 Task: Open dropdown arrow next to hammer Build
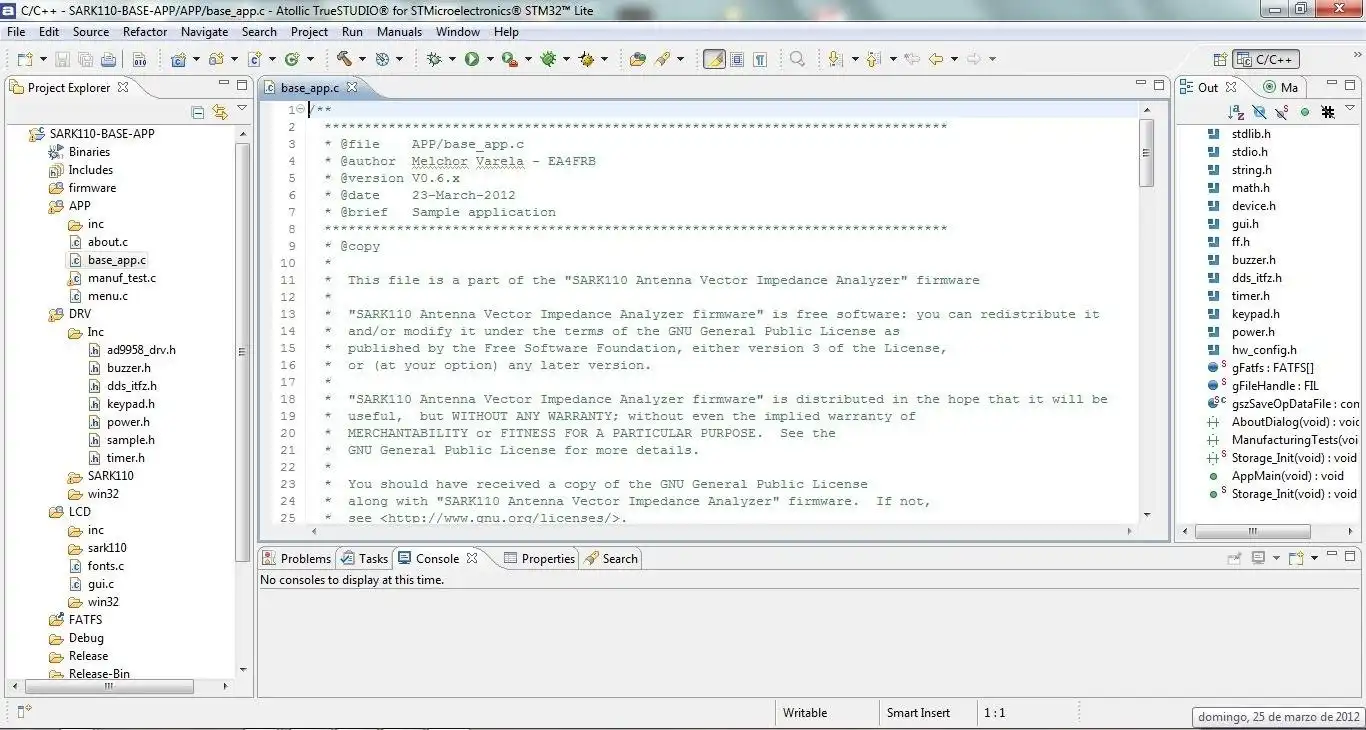pyautogui.click(x=362, y=60)
